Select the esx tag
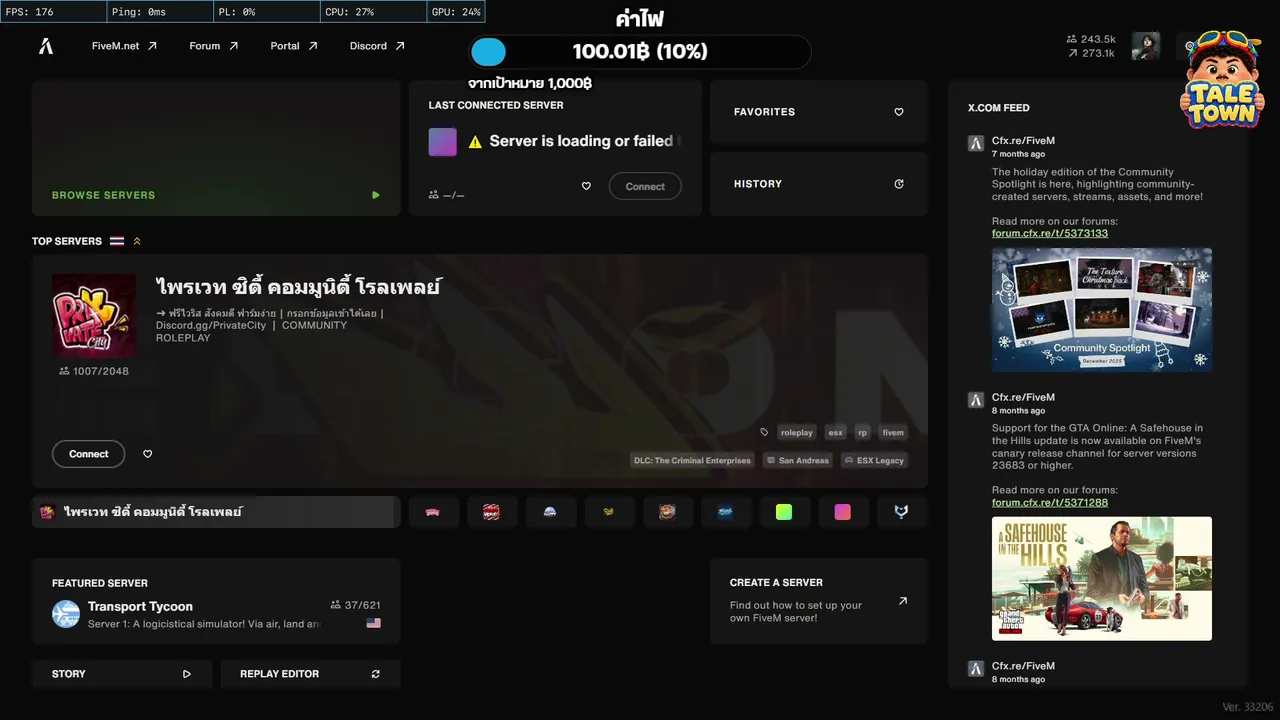 pos(835,433)
